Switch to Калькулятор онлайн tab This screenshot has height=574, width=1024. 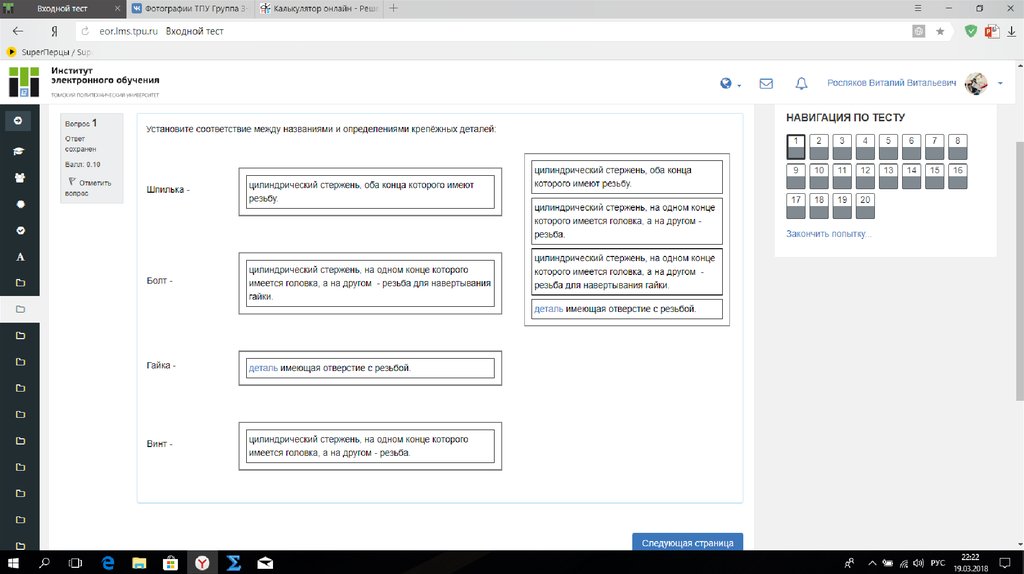pos(319,8)
